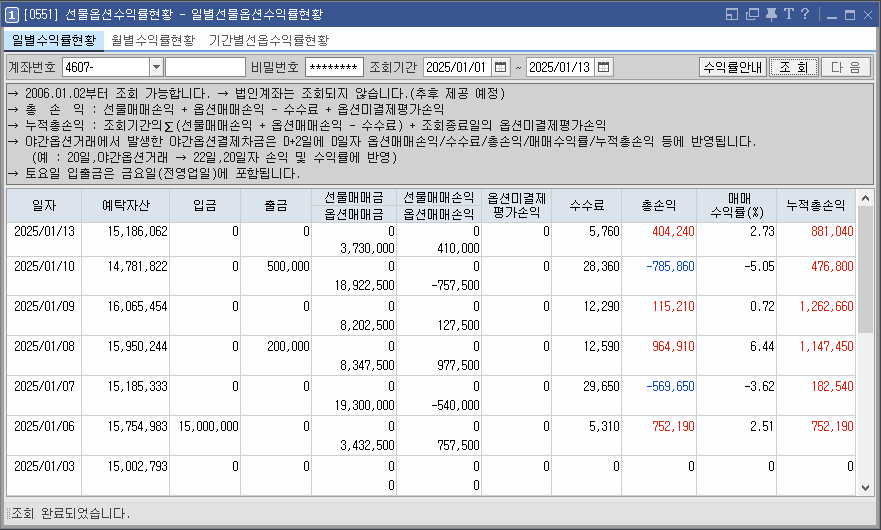Image resolution: width=881 pixels, height=530 pixels.
Task: Click fee value 29,650
Action: (x=601, y=386)
